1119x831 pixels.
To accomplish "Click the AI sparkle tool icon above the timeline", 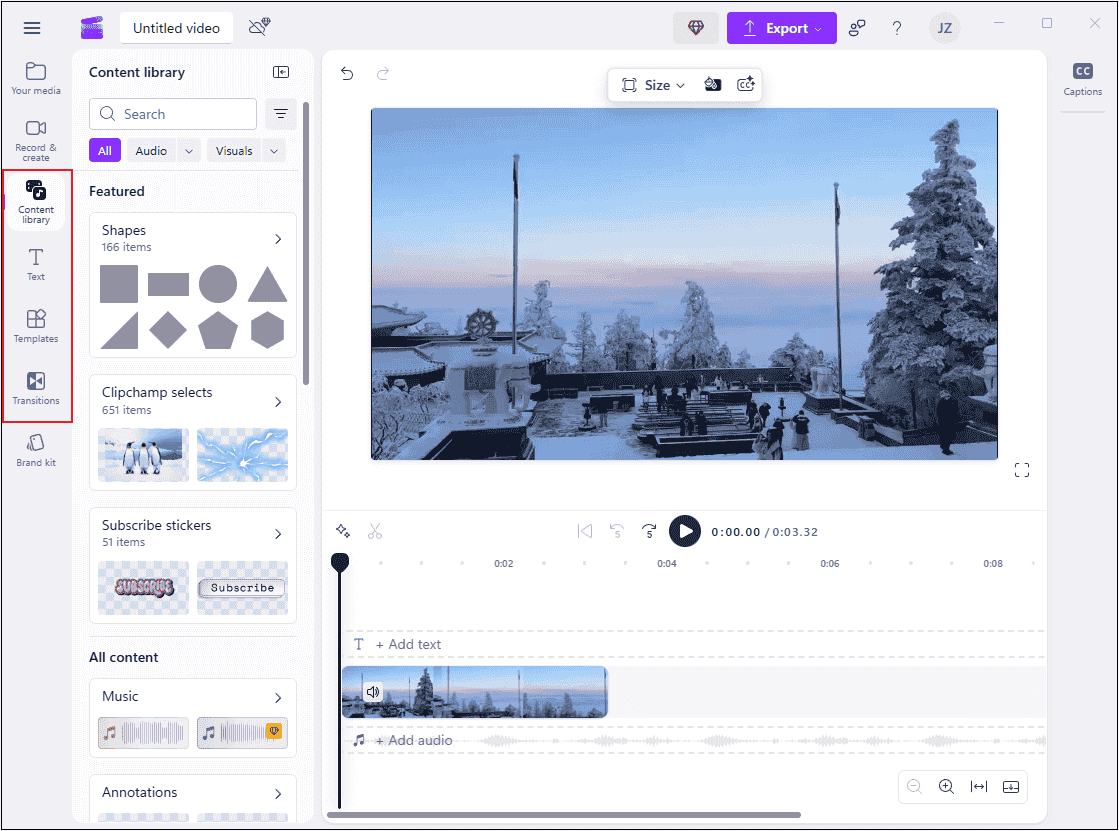I will pyautogui.click(x=343, y=531).
